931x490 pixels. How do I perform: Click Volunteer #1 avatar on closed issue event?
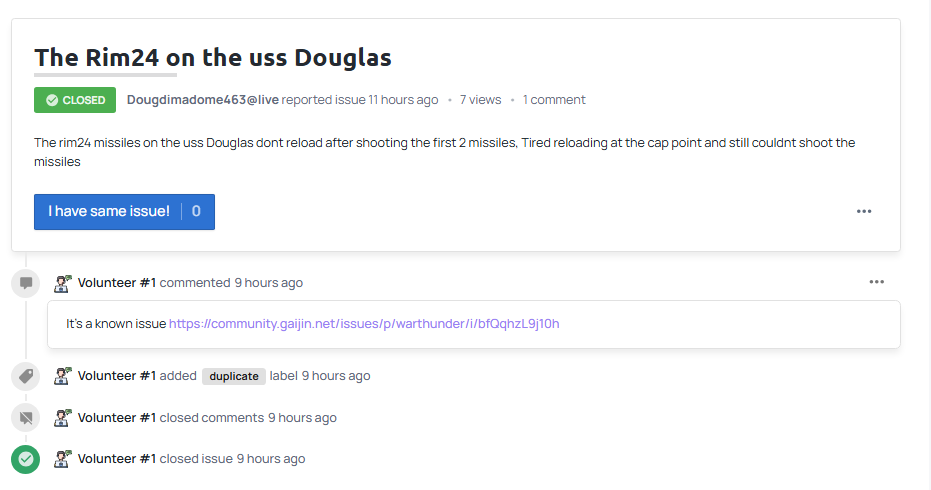point(62,459)
